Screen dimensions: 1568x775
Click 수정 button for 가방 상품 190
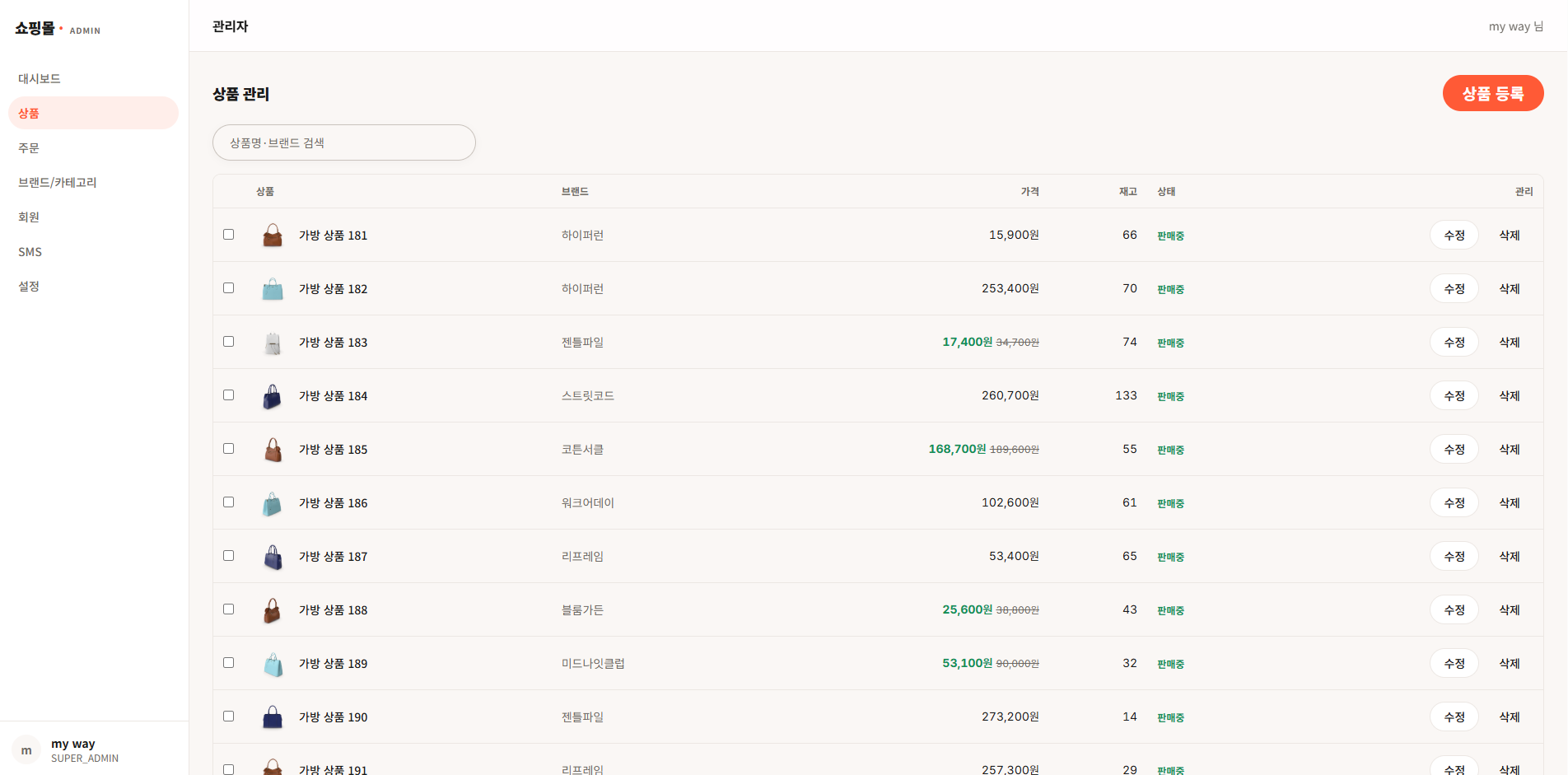(x=1454, y=717)
